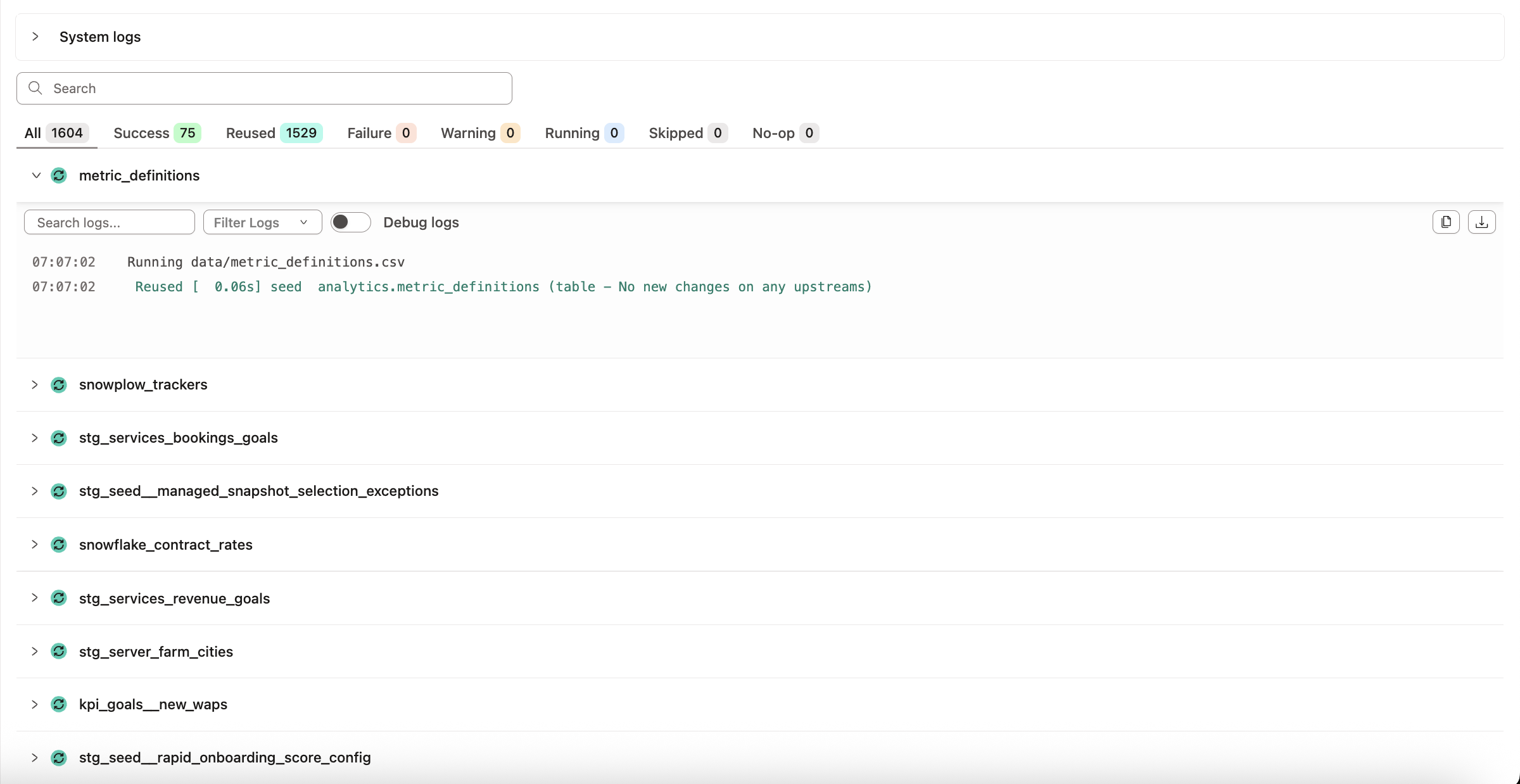Viewport: 1520px width, 784px height.
Task: Expand the snowplow_trackers entry
Action: pos(35,384)
